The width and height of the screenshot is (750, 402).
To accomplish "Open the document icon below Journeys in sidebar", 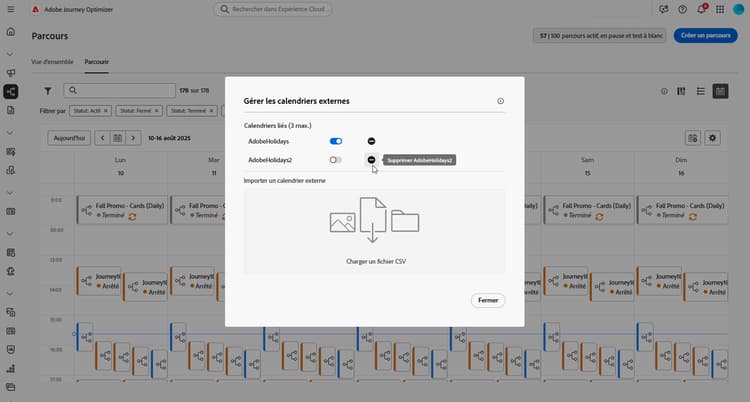I will (11, 110).
